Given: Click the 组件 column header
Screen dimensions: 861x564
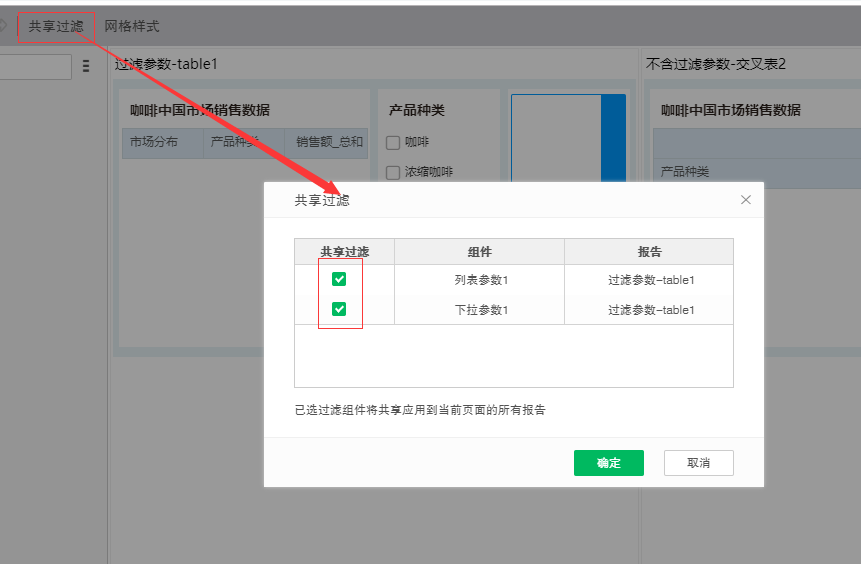Looking at the screenshot, I should pyautogui.click(x=479, y=252).
